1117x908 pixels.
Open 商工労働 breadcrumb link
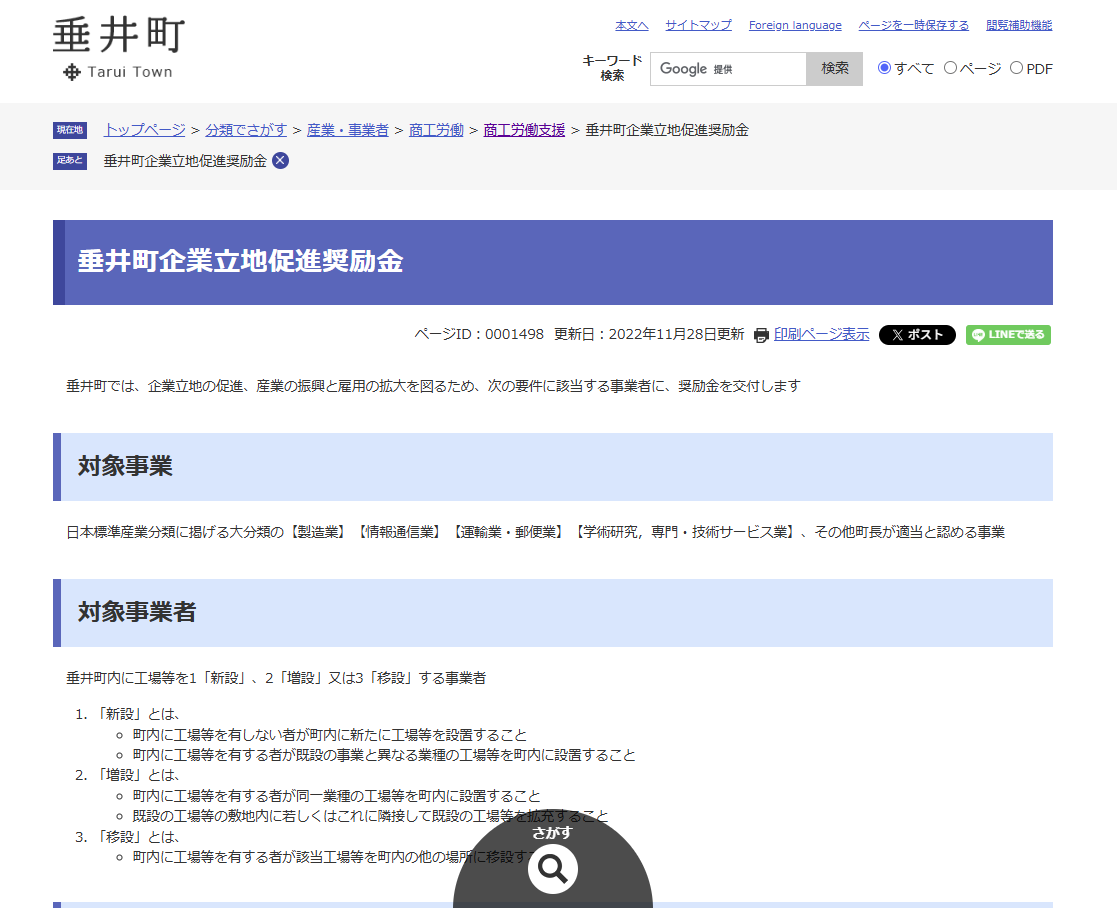coord(436,130)
